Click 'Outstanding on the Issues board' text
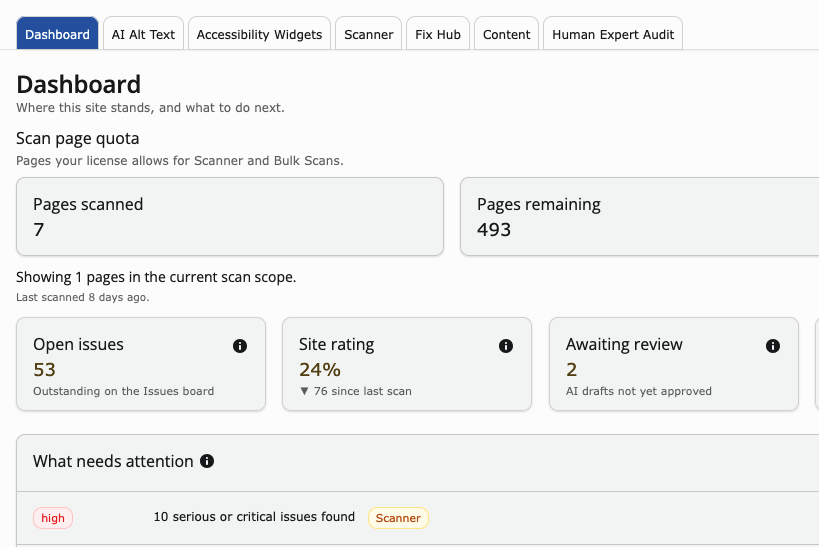 (124, 391)
